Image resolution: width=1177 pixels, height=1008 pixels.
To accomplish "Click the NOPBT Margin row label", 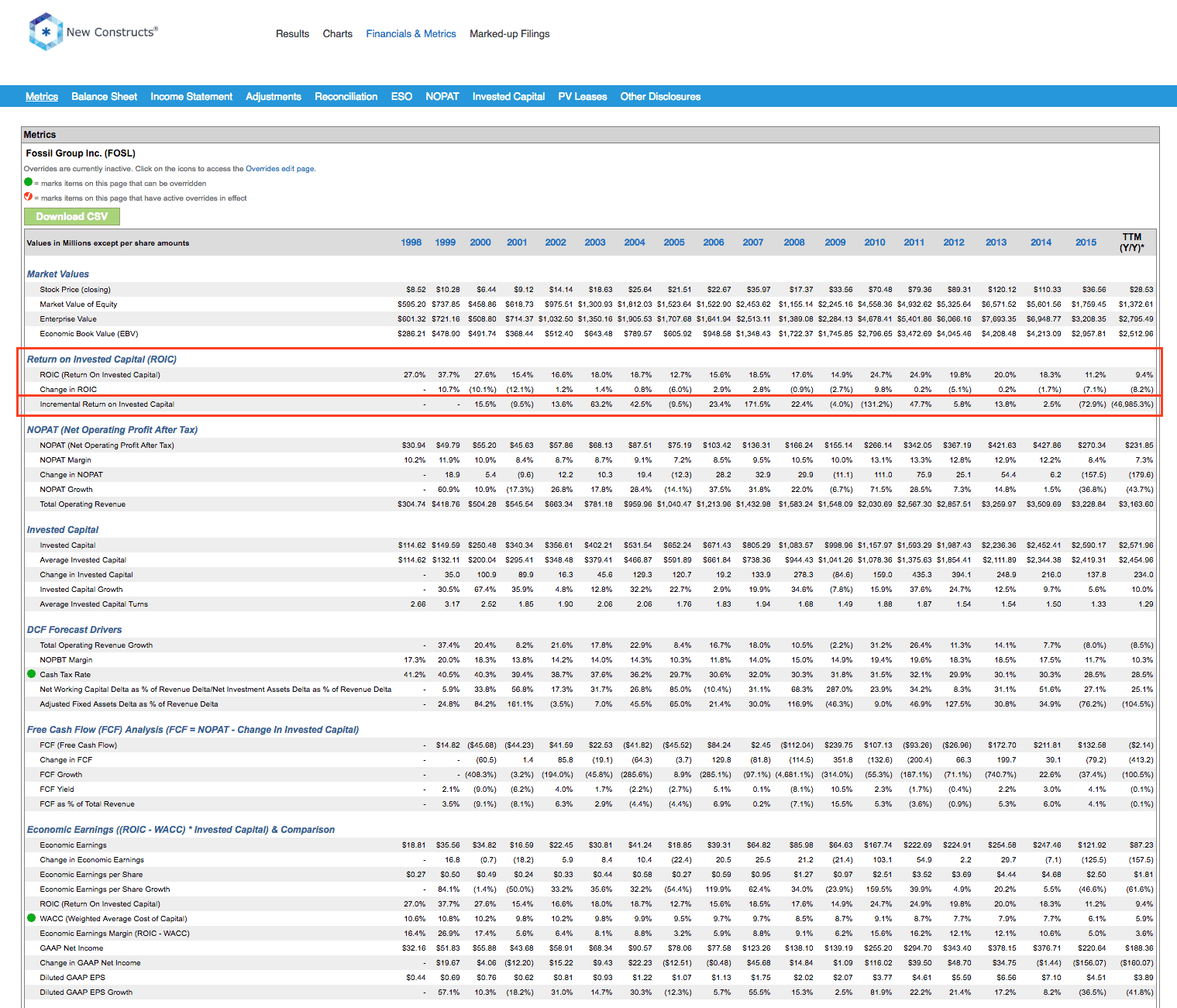I will pyautogui.click(x=66, y=660).
